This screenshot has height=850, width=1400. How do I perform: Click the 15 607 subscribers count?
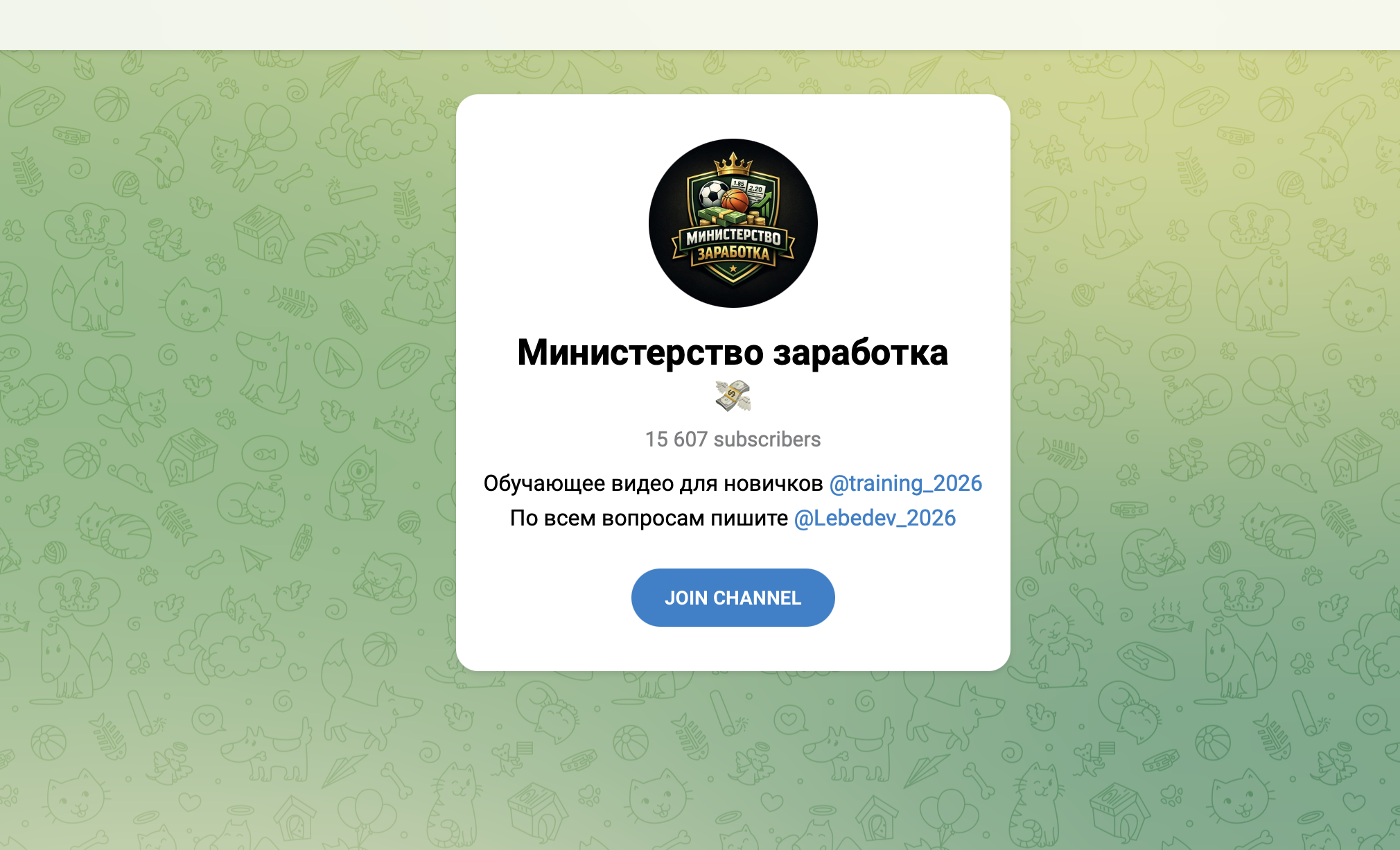[x=733, y=440]
